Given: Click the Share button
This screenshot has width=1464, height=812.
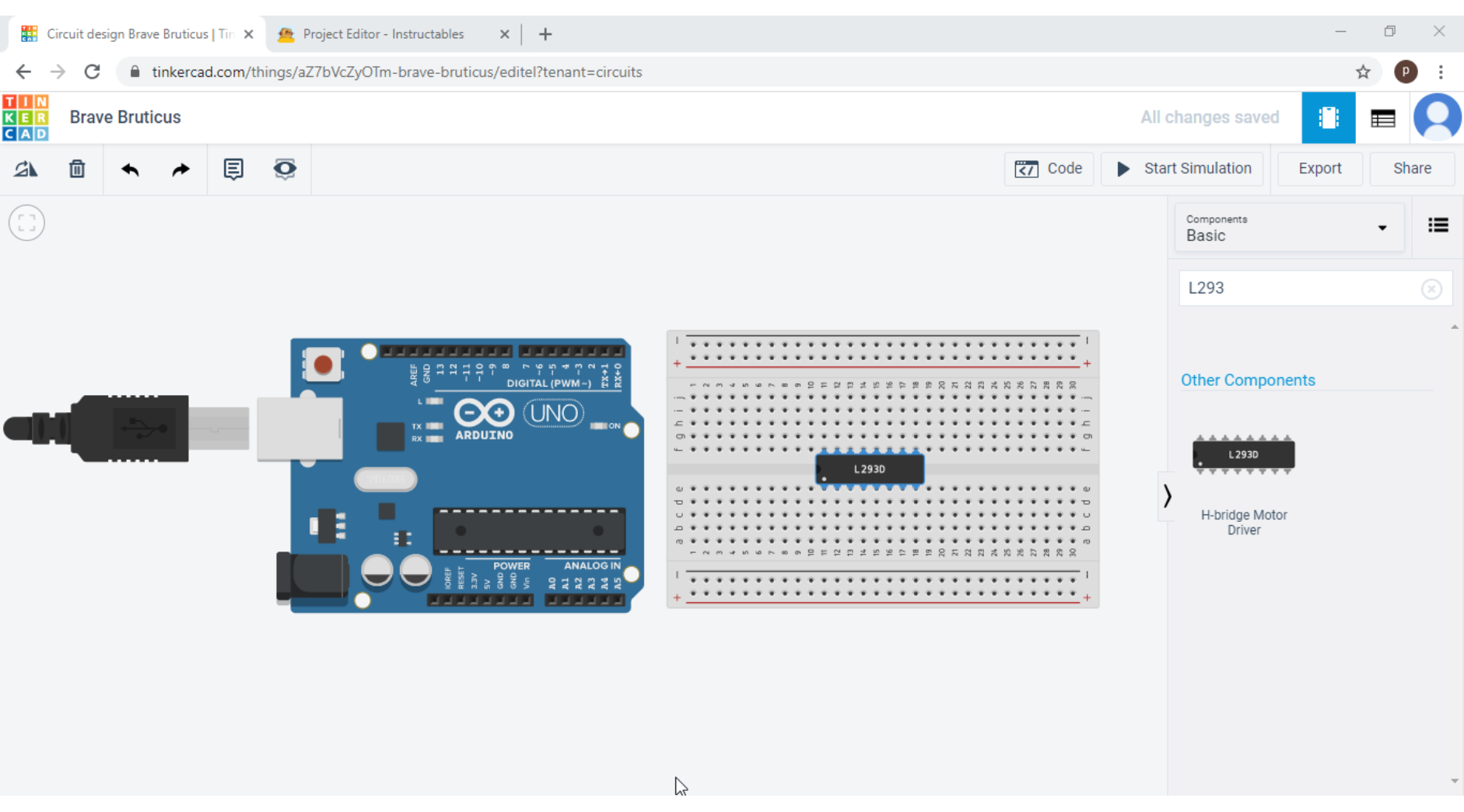Looking at the screenshot, I should 1412,169.
